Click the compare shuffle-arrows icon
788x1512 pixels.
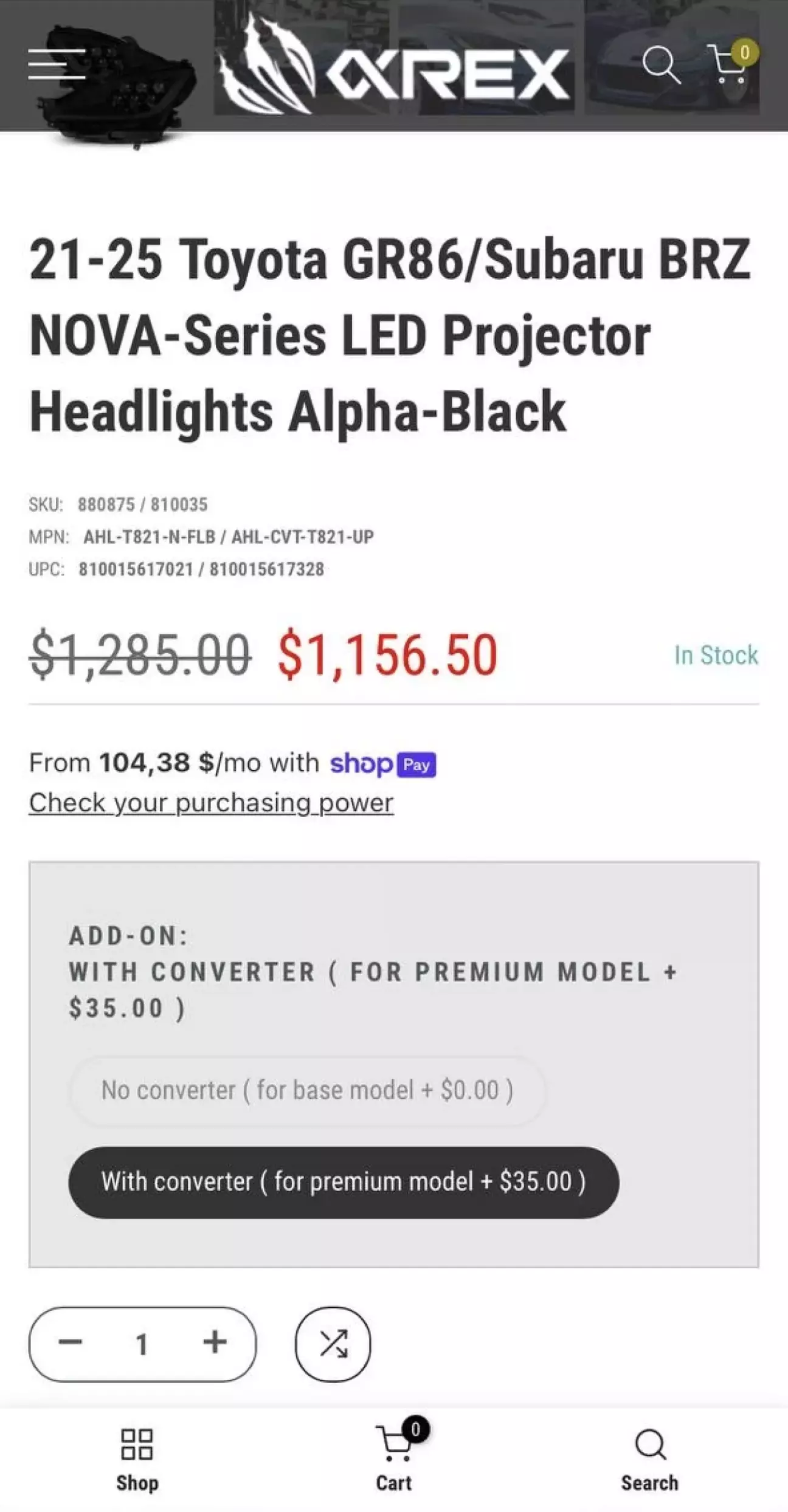333,1344
